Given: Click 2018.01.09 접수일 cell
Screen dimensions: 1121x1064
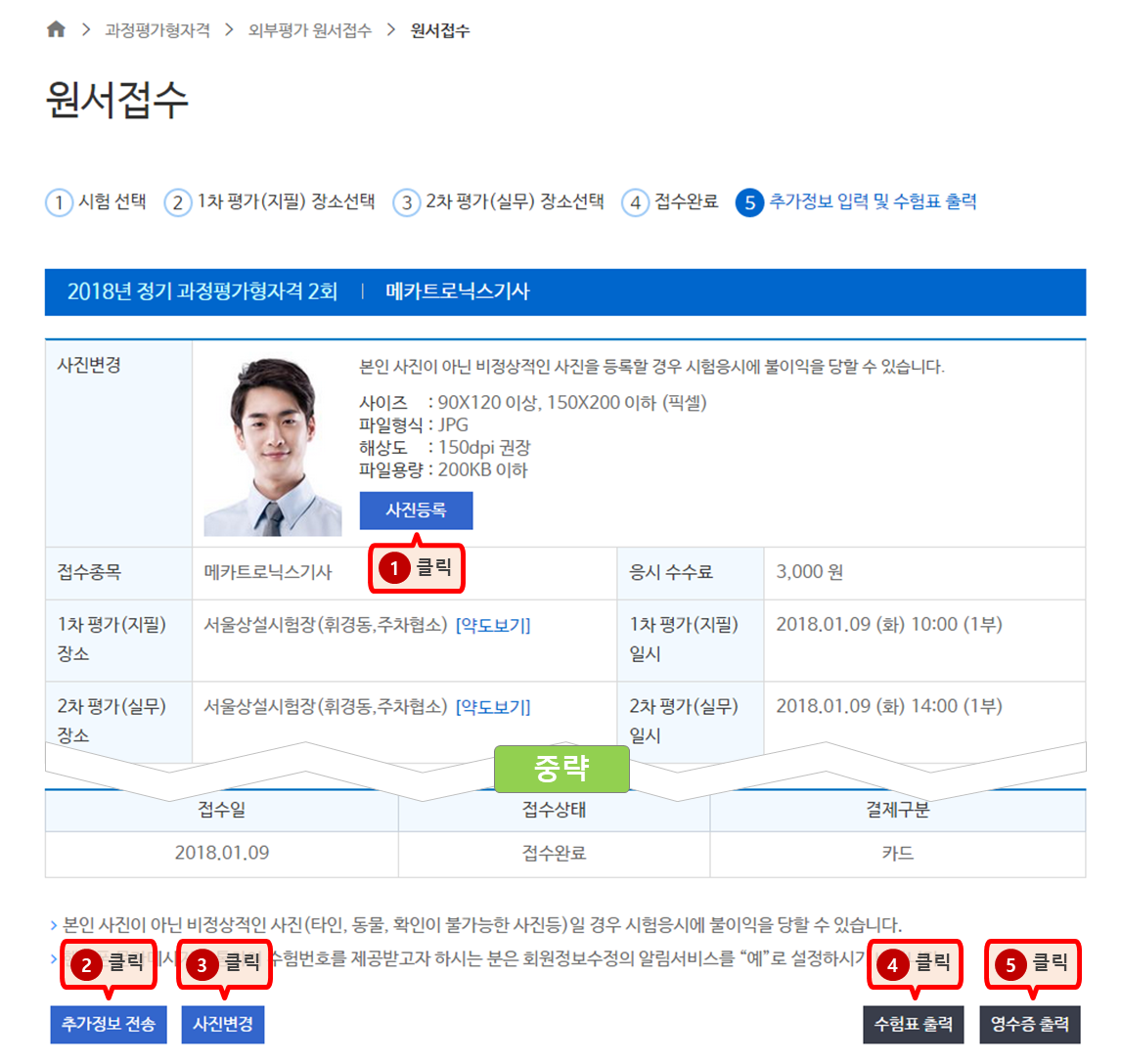Looking at the screenshot, I should (222, 853).
